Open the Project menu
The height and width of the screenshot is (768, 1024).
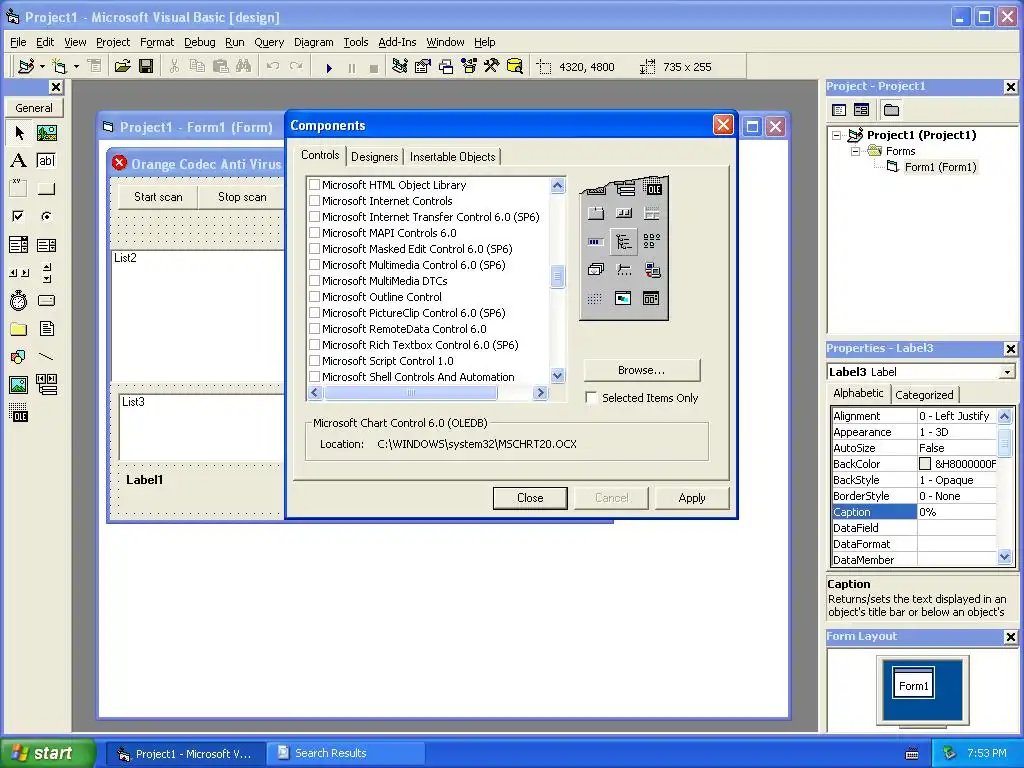pos(113,42)
